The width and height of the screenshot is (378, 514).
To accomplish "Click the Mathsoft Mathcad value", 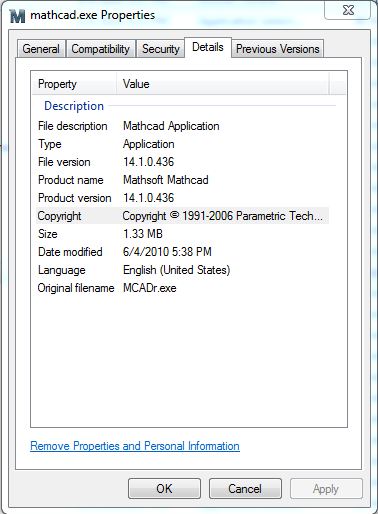I will [166, 180].
